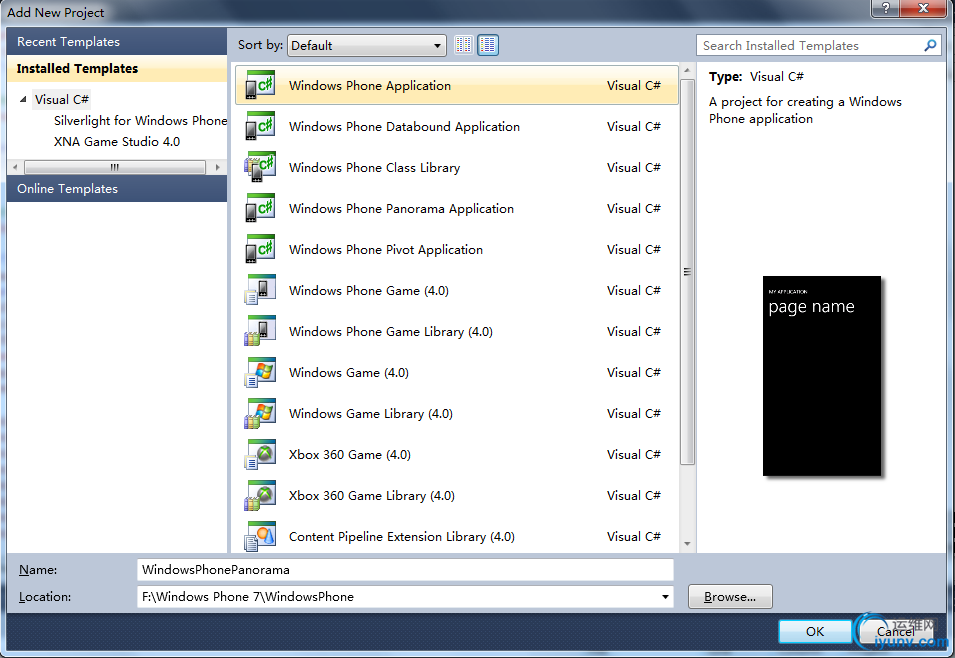Select the 'Windows Game (4.0)' row text
Image resolution: width=955 pixels, height=658 pixels.
(348, 372)
